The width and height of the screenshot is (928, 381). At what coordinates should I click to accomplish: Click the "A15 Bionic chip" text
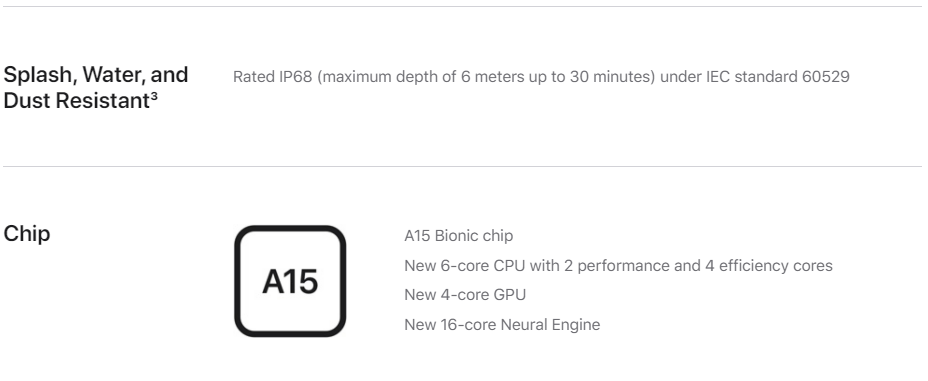459,235
